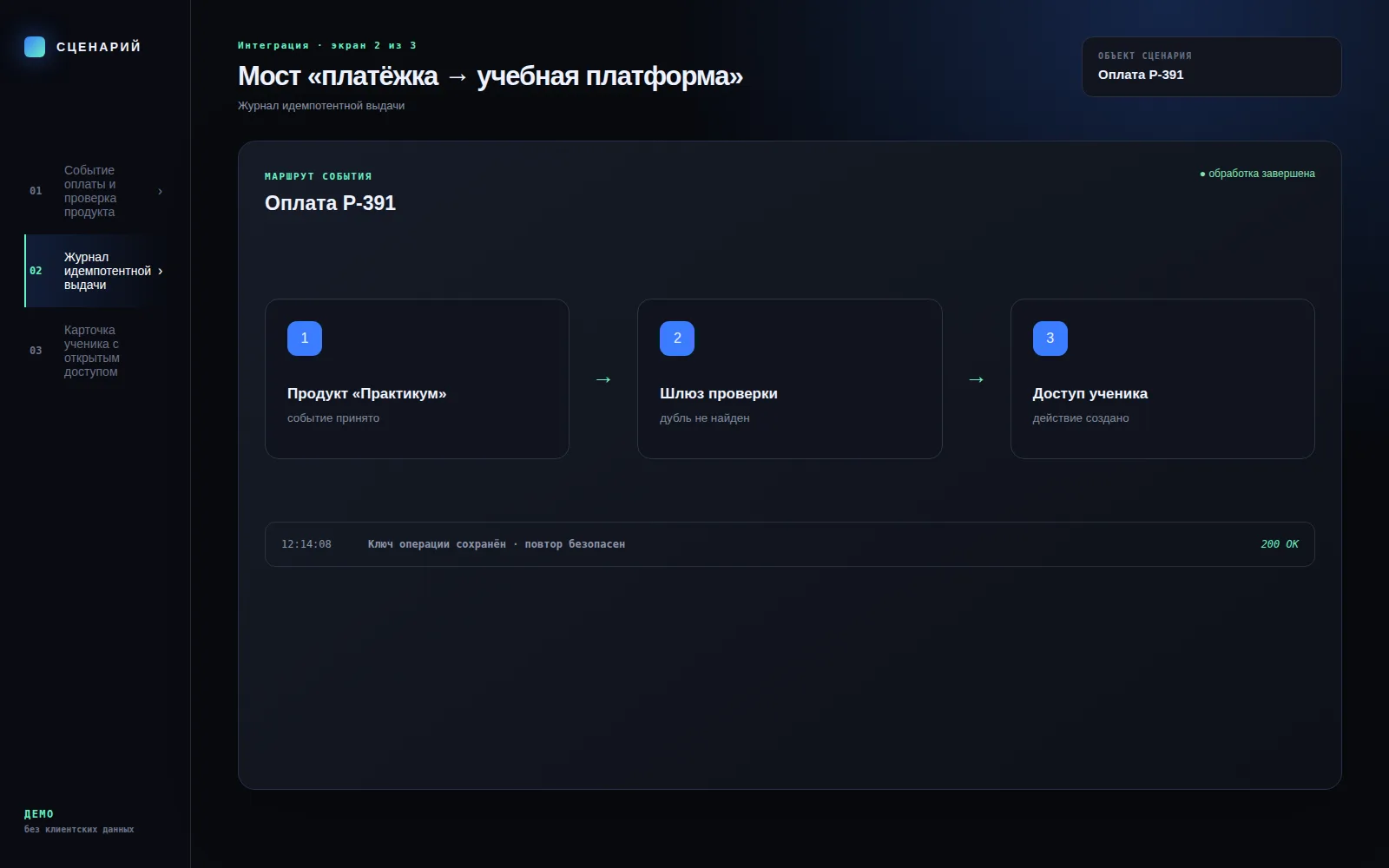Click the text дубль не найден
Viewport: 1389px width, 868px height.
[705, 418]
